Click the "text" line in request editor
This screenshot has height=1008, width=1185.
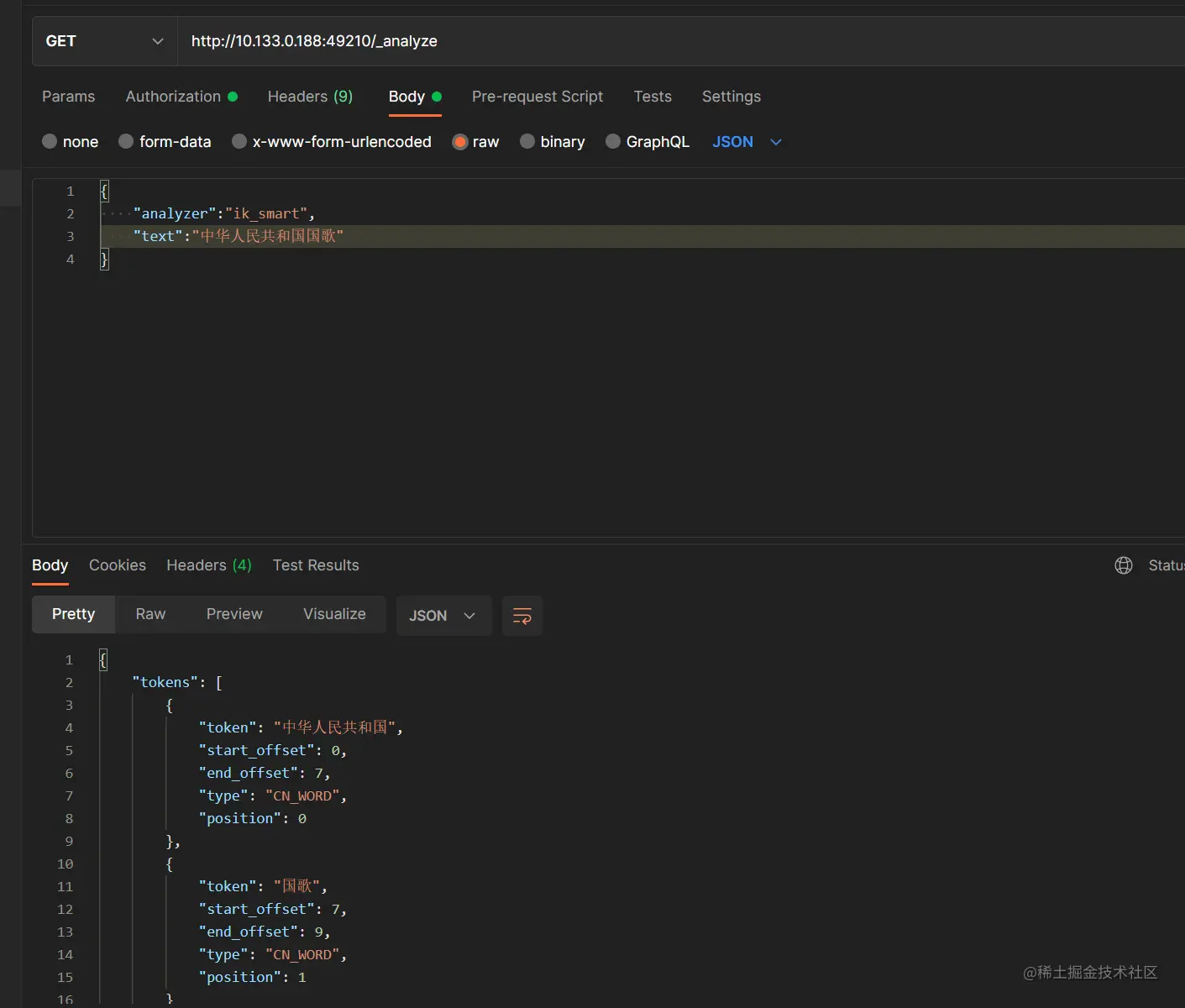(239, 237)
